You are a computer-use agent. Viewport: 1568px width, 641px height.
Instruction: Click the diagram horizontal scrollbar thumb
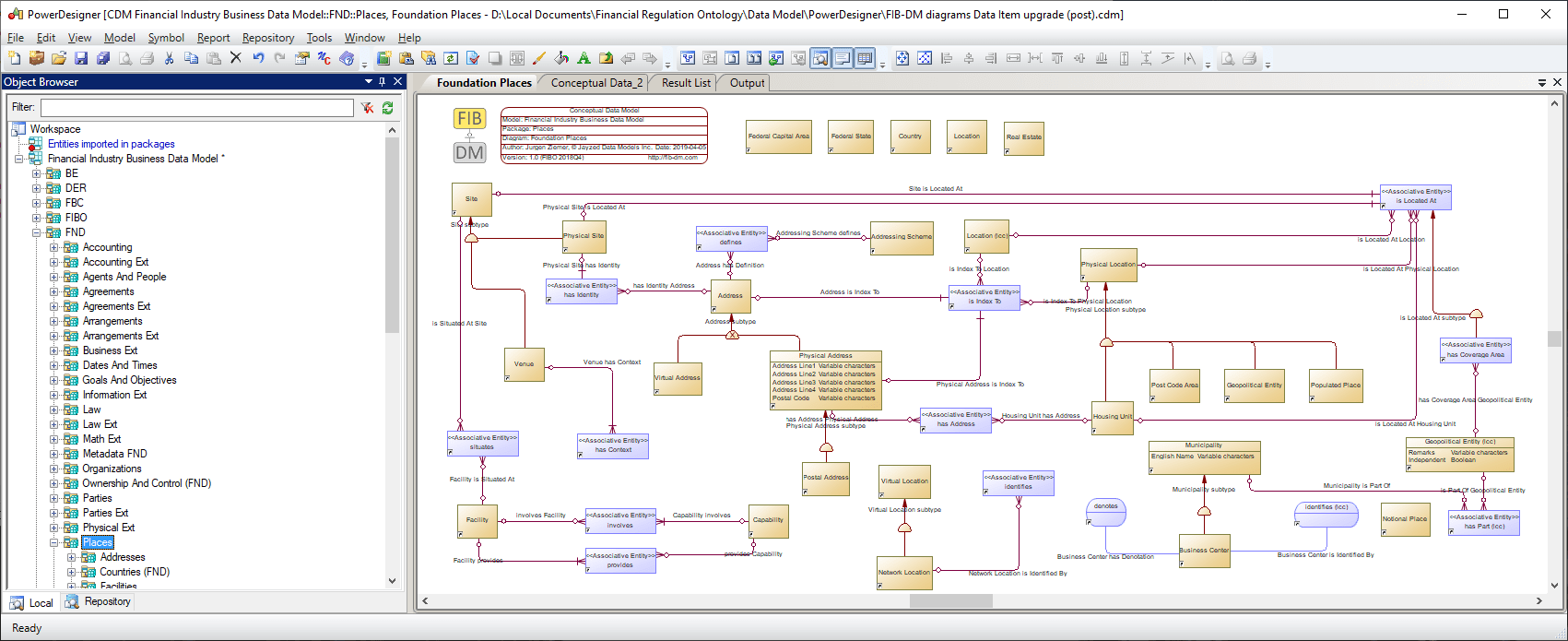950,601
